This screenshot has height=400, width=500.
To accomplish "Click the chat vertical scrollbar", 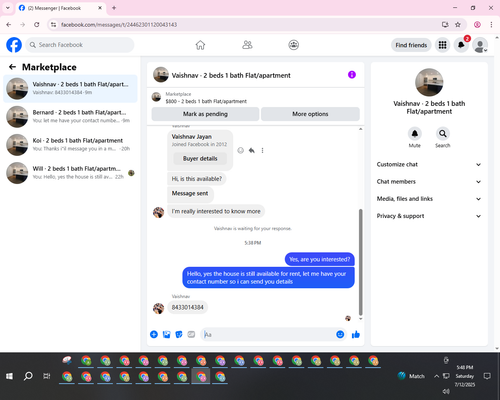I will click(x=360, y=262).
